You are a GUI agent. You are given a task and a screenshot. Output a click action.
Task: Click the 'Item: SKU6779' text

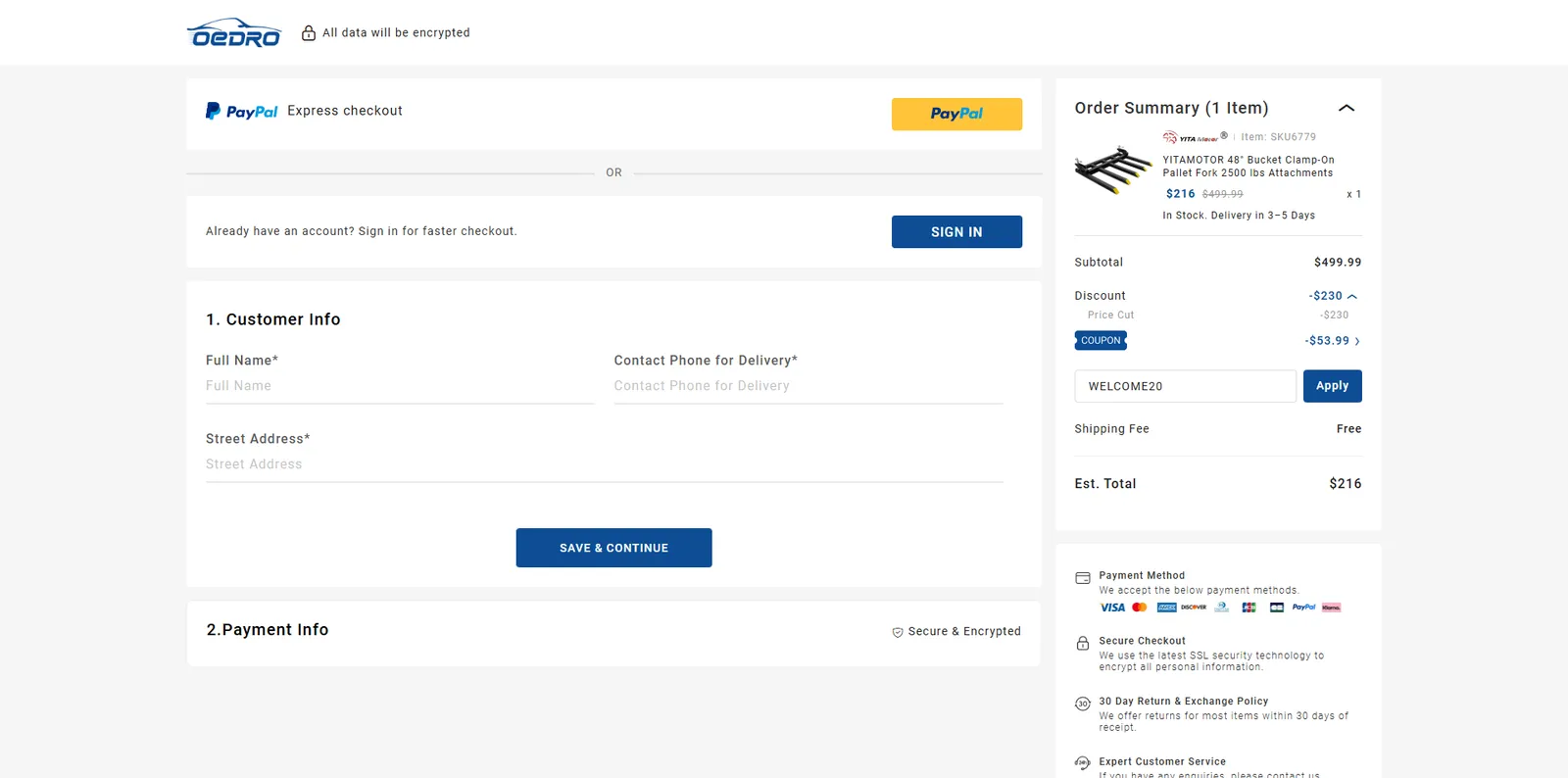pos(1279,137)
